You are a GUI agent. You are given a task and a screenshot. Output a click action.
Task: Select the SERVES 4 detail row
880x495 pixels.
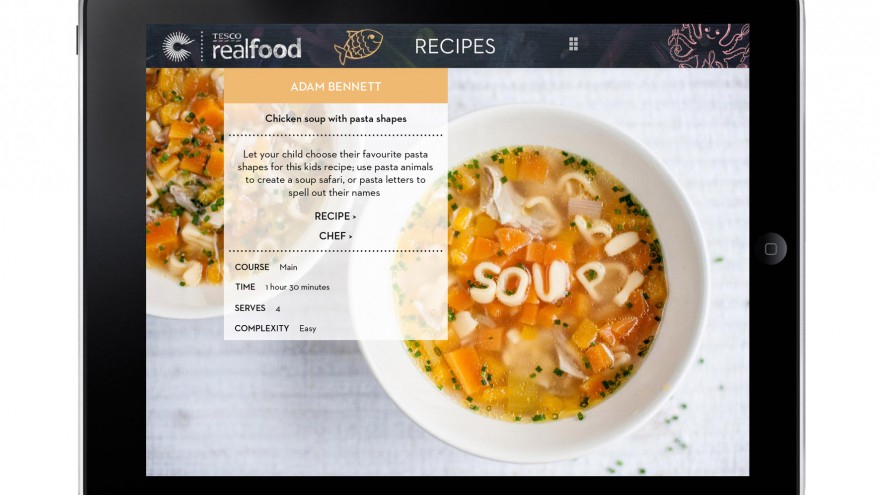pyautogui.click(x=258, y=308)
